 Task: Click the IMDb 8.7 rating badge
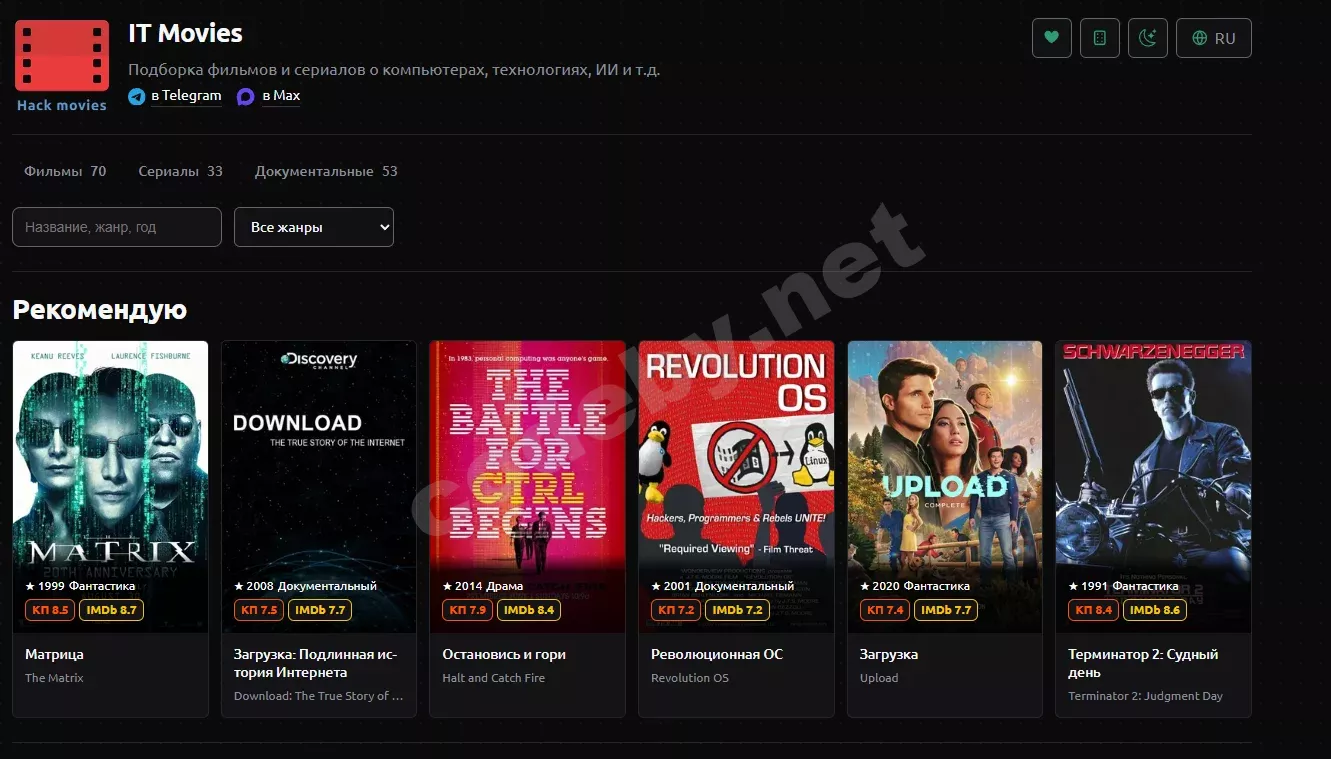111,610
